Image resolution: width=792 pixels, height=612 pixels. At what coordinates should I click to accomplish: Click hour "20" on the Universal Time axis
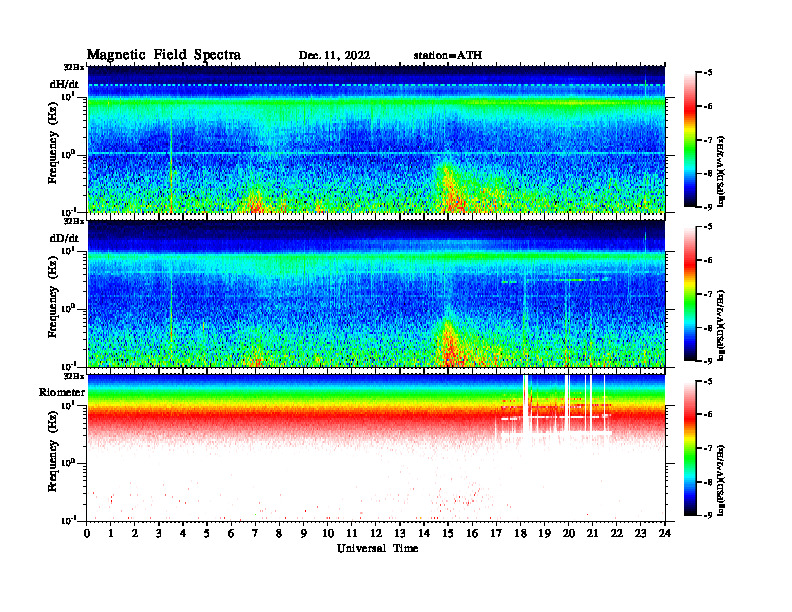(x=568, y=533)
